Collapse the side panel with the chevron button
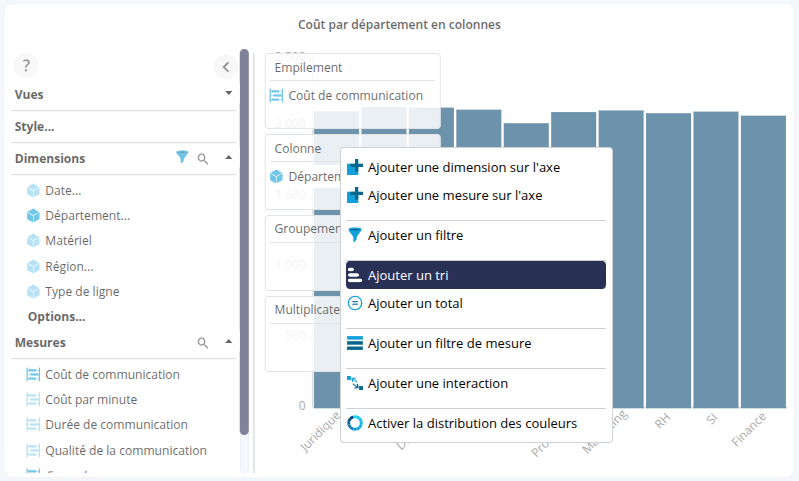Image resolution: width=799 pixels, height=481 pixels. [225, 67]
